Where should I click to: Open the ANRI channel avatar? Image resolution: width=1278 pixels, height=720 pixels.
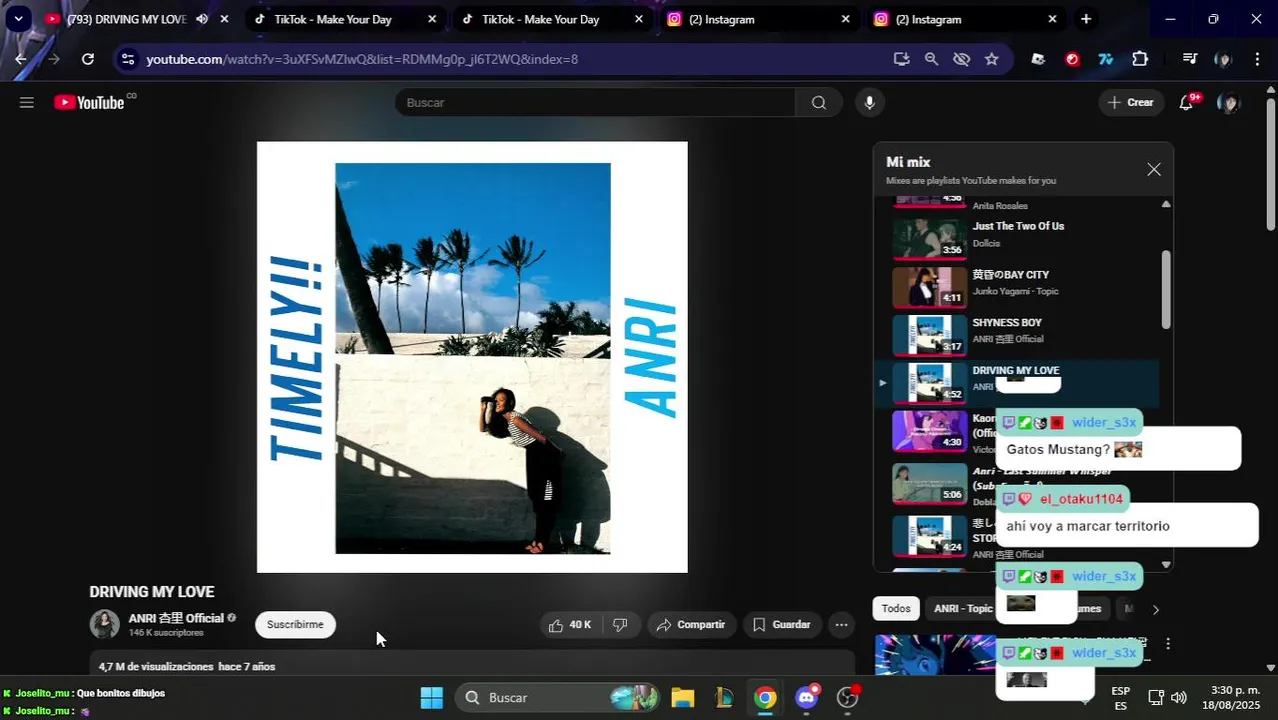pos(105,625)
